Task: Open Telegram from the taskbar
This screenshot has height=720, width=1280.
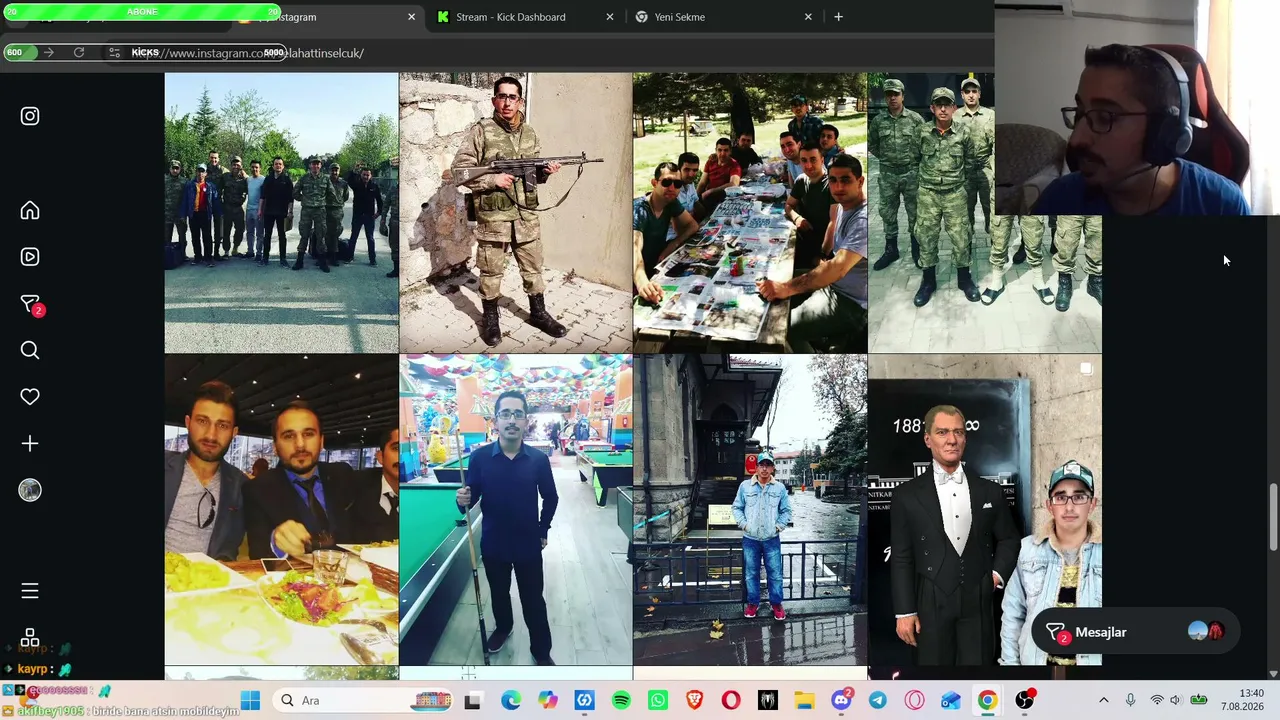Action: point(877,701)
